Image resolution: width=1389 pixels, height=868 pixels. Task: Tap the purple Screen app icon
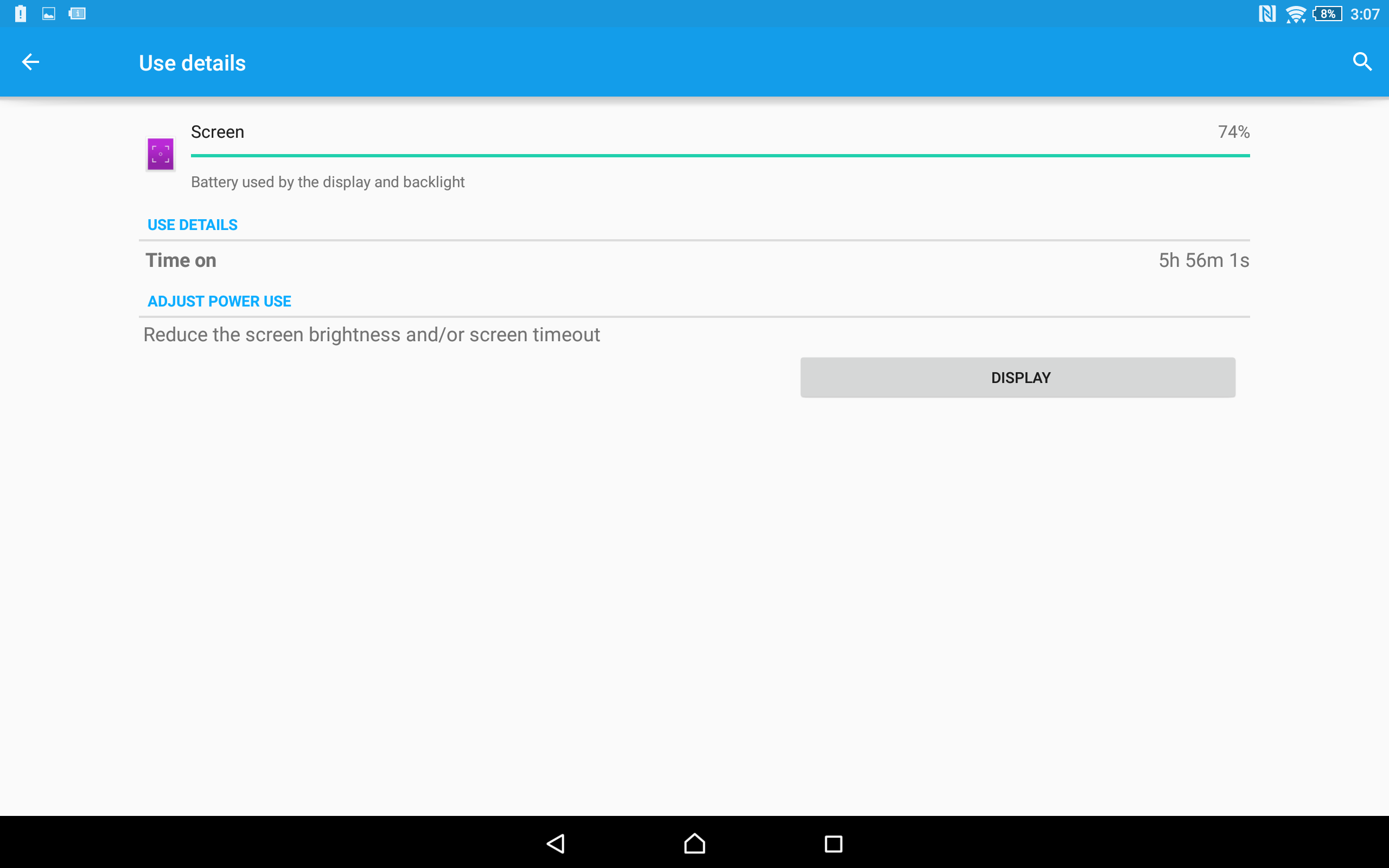point(160,154)
